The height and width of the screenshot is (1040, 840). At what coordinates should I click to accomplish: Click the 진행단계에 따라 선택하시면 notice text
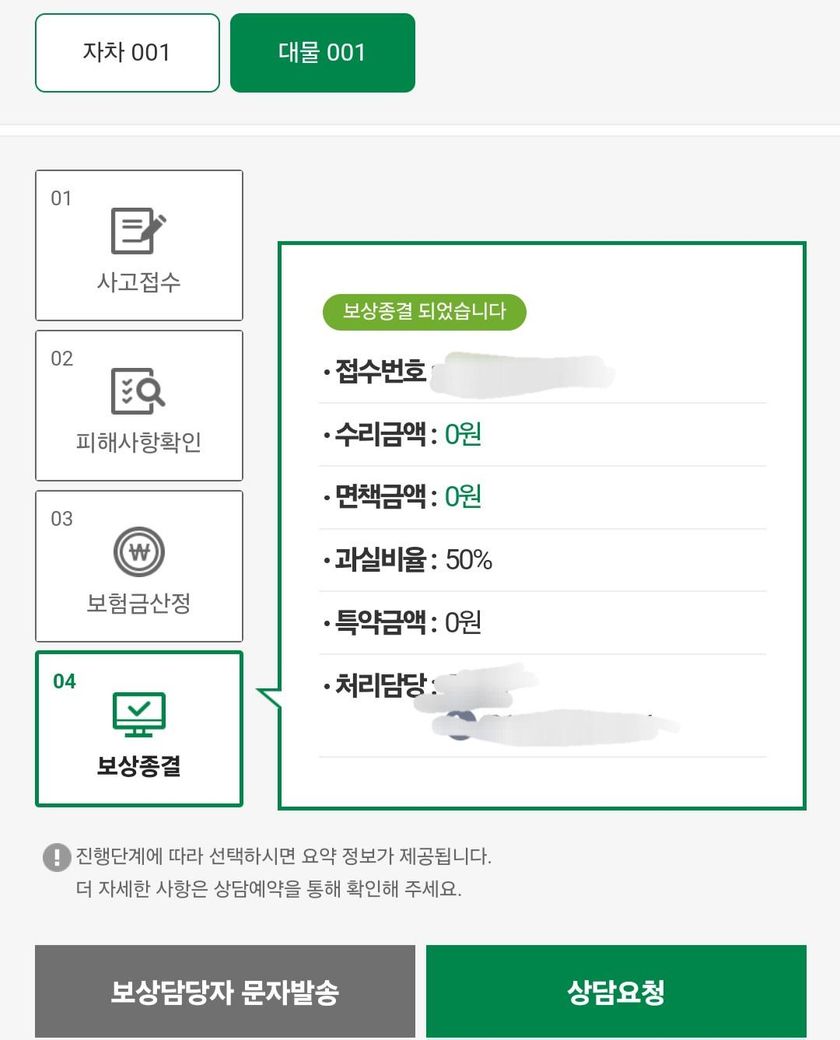[x=284, y=857]
